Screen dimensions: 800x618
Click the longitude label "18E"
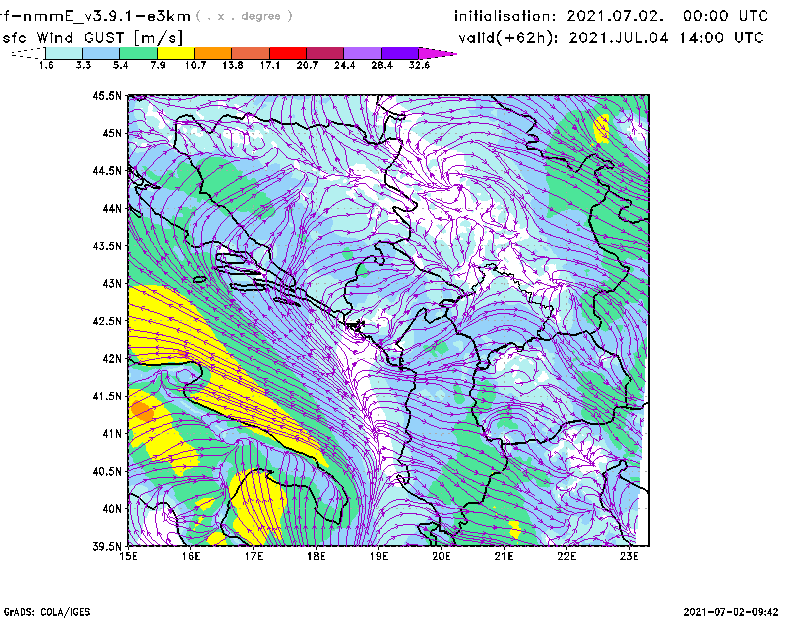point(316,556)
